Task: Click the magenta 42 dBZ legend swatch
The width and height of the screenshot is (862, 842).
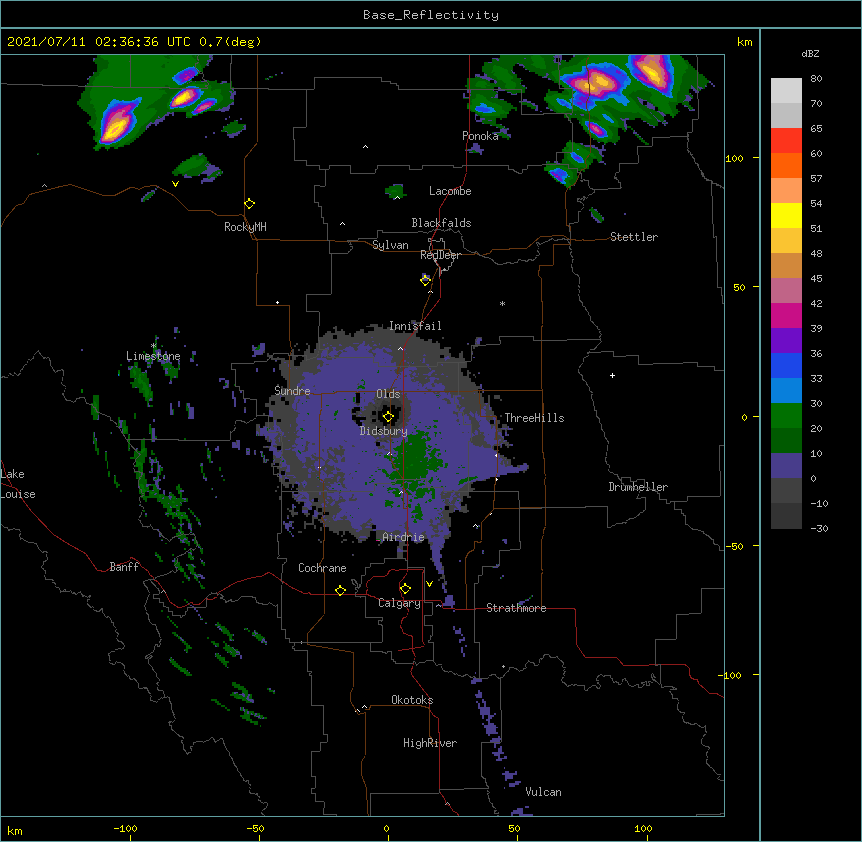Action: tap(786, 315)
